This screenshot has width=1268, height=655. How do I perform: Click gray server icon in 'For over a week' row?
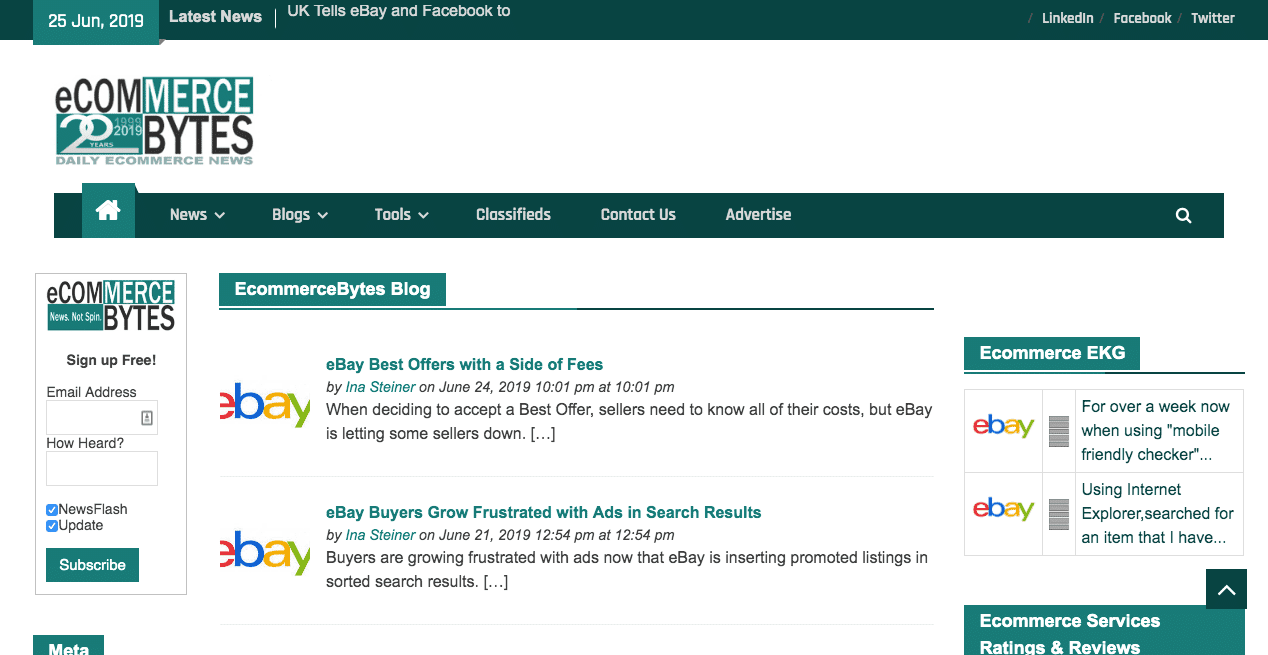point(1059,431)
